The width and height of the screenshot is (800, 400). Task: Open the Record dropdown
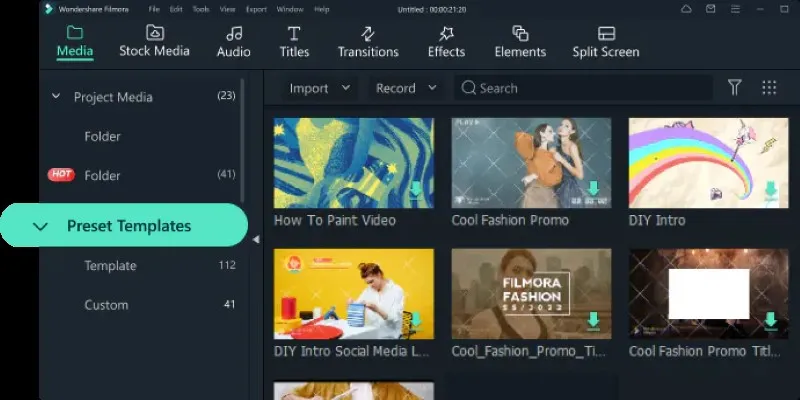click(x=406, y=88)
